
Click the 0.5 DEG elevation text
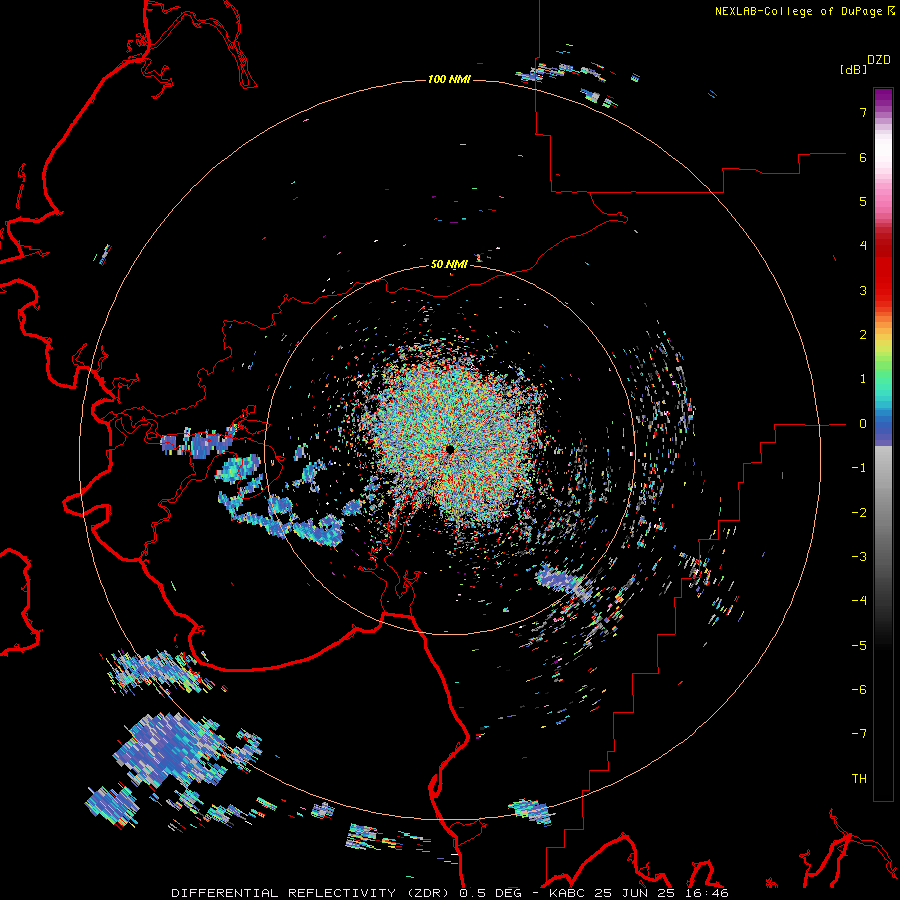click(x=490, y=893)
